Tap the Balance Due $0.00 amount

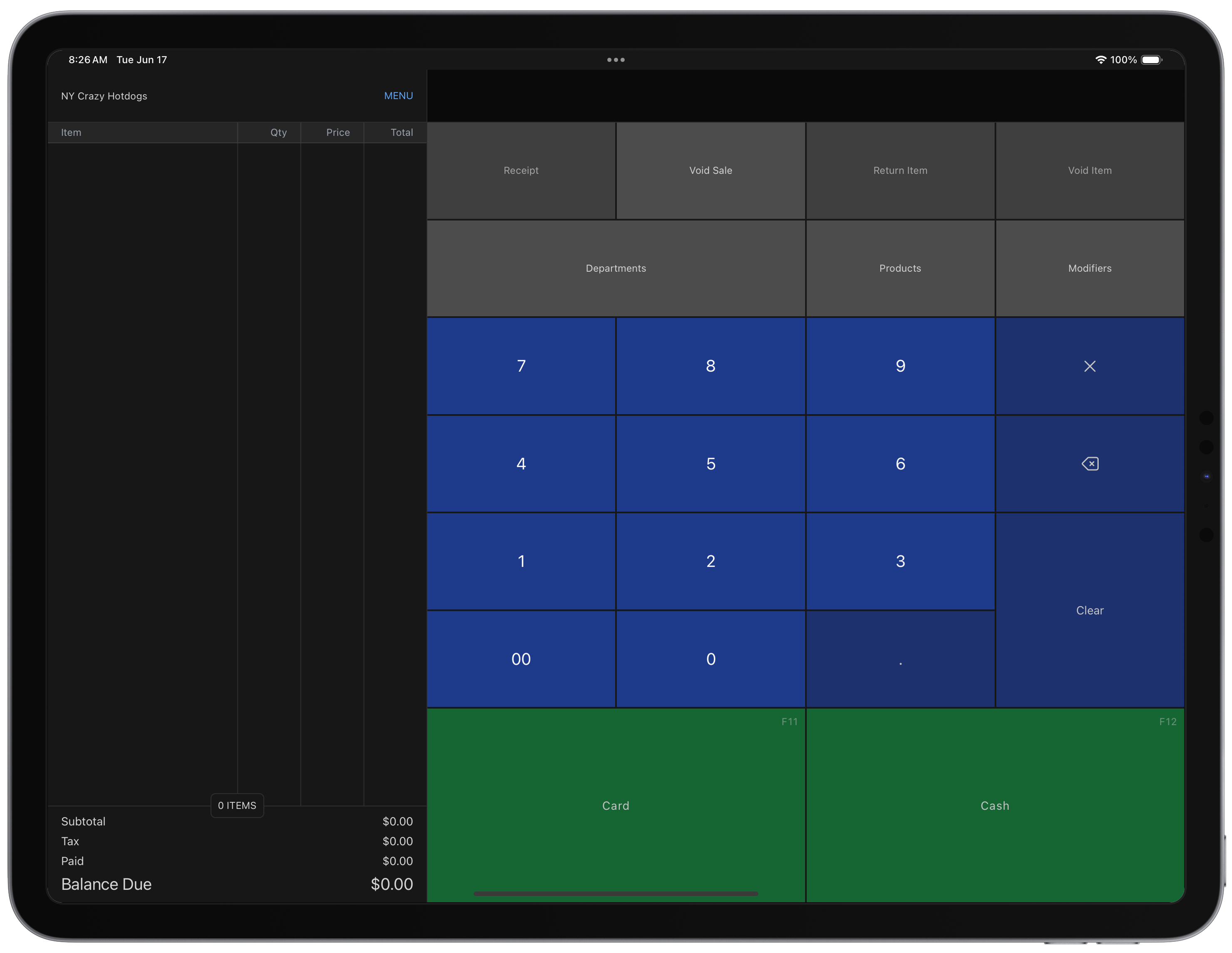click(392, 884)
